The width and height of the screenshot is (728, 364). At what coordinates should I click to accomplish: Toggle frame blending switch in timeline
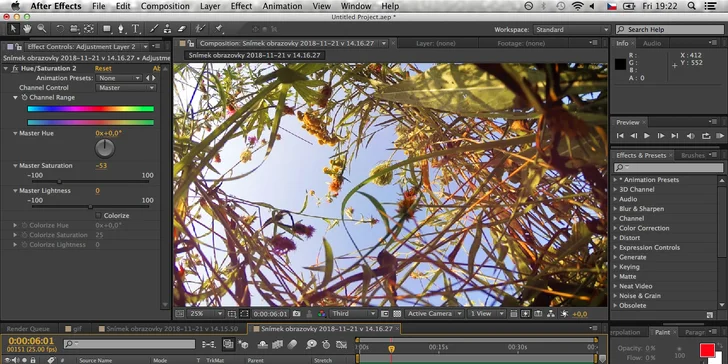277,344
